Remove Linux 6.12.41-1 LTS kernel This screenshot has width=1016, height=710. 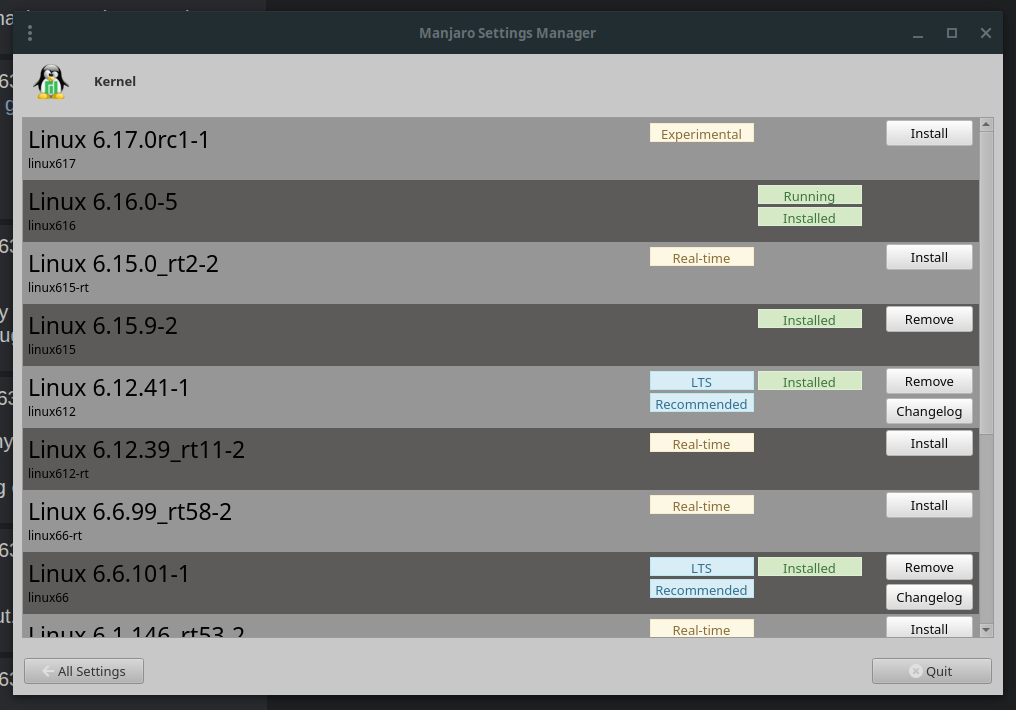point(929,382)
